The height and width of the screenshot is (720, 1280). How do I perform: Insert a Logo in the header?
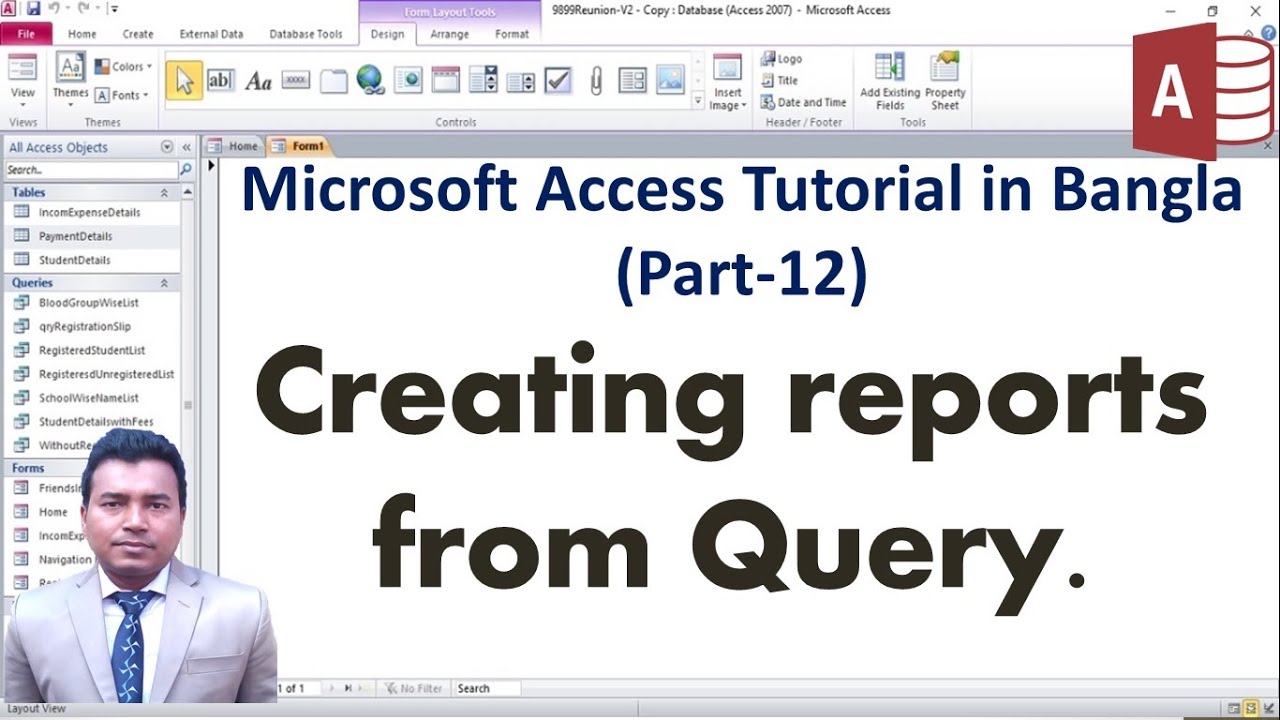coord(781,59)
